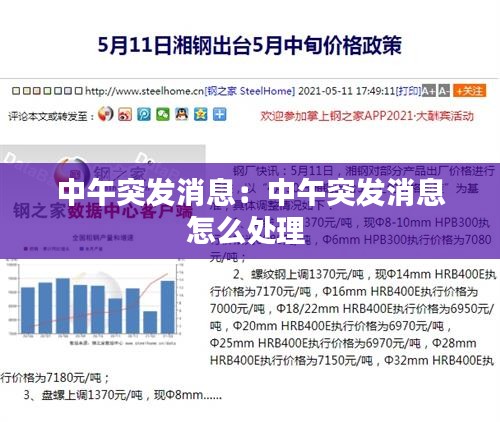Click the article title 5月11日湘钢出台5月中旬价格政策
The height and width of the screenshot is (422, 500).
pos(249,45)
